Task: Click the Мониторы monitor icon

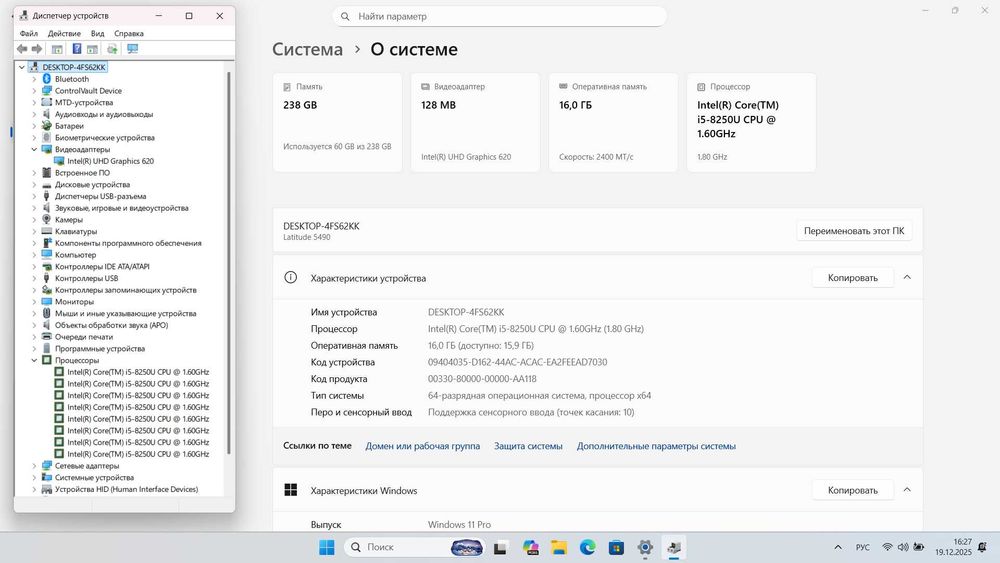Action: [x=47, y=302]
